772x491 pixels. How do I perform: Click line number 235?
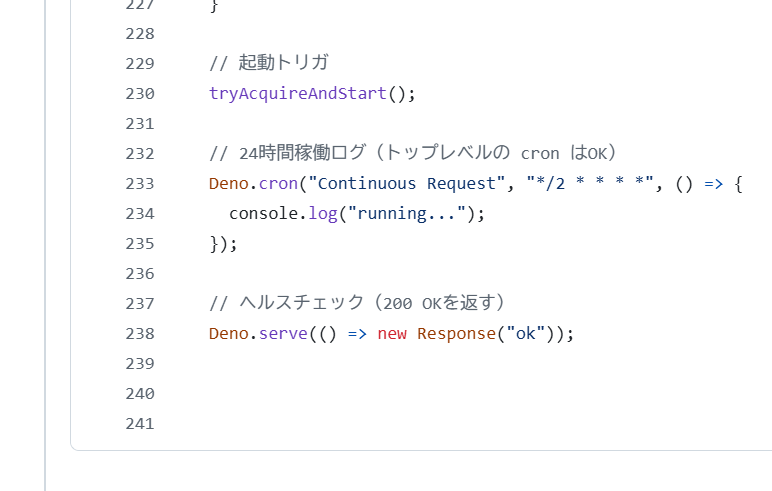coord(140,244)
